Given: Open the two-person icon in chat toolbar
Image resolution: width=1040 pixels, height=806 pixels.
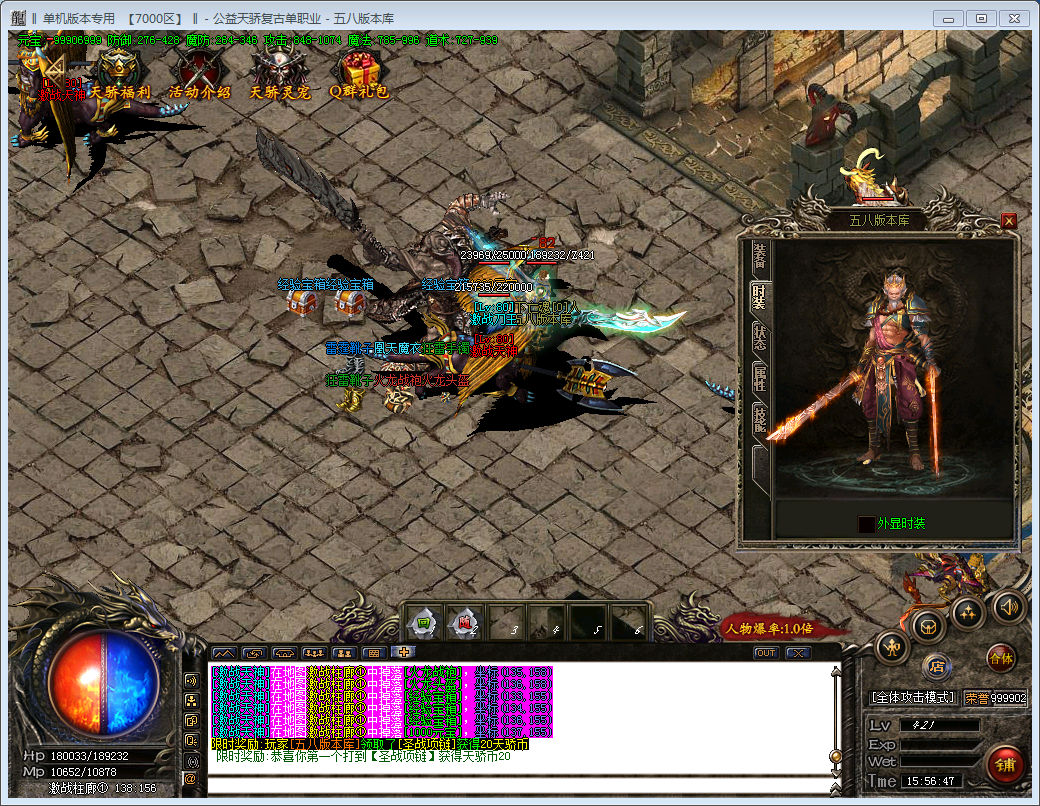Looking at the screenshot, I should [344, 653].
